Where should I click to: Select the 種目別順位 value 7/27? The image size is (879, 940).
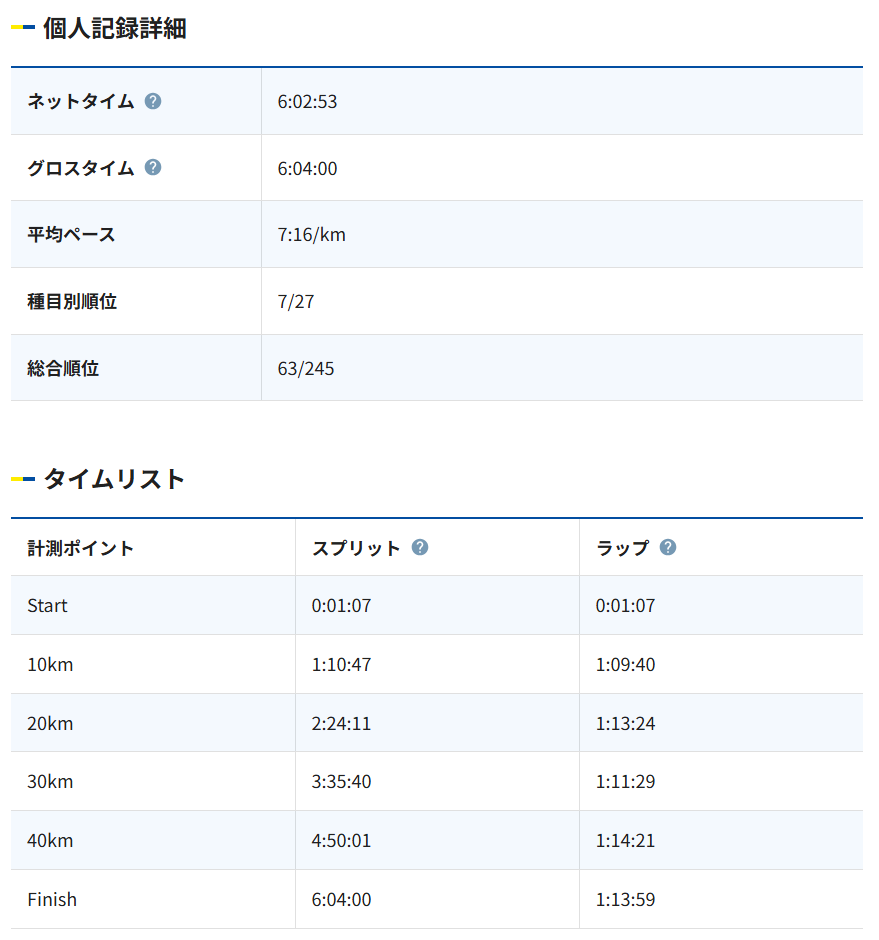(295, 301)
